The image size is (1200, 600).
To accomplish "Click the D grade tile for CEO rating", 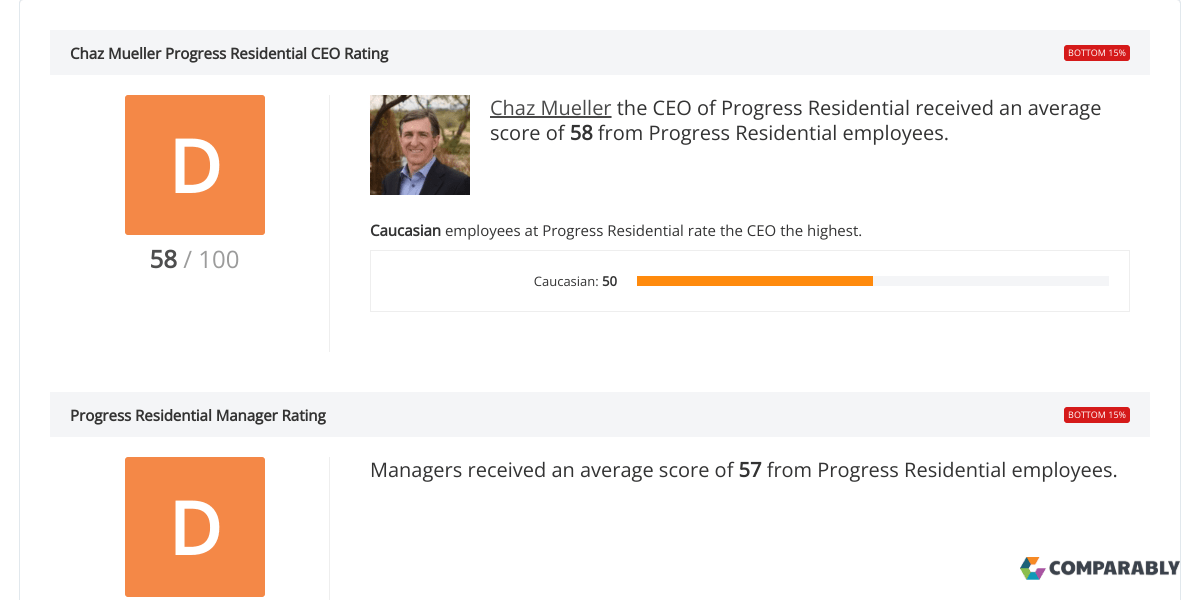I will pos(195,165).
